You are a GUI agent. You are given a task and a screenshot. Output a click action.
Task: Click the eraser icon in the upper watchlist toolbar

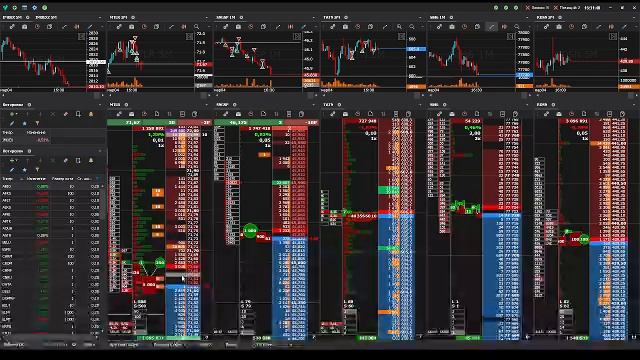(x=66, y=114)
